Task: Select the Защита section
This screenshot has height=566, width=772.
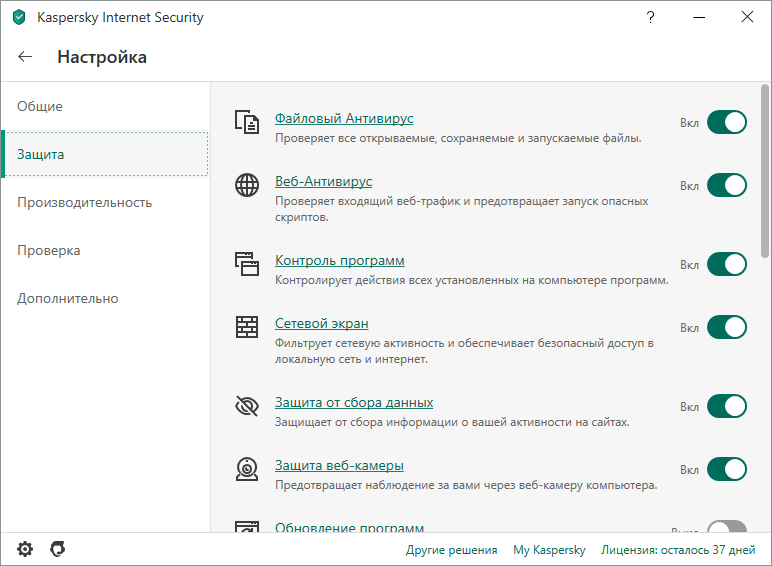Action: 105,154
